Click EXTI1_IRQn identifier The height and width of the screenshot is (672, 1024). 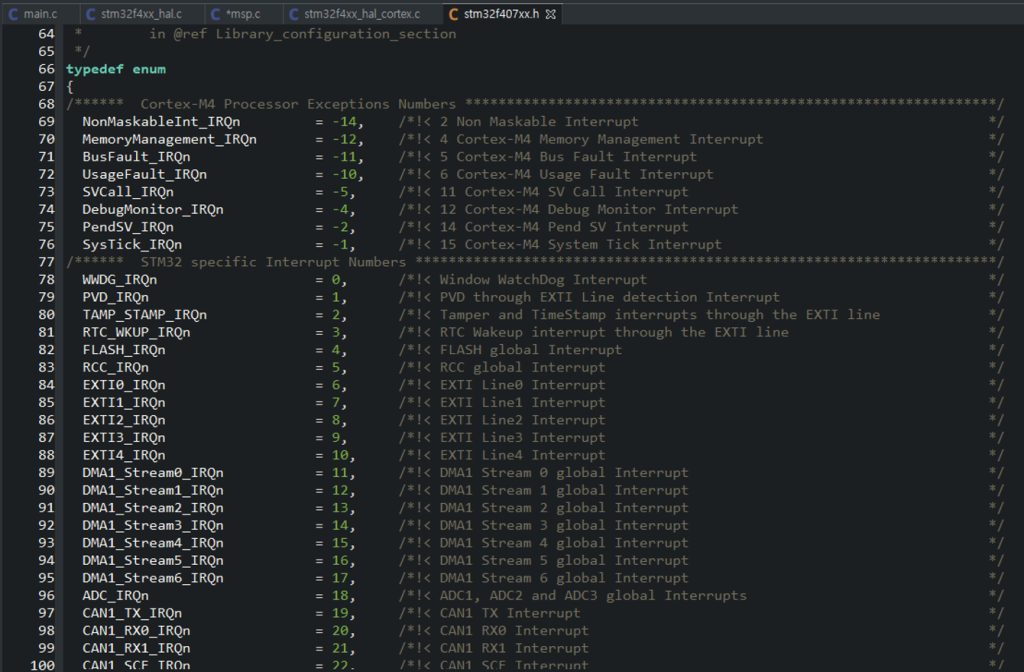click(124, 402)
